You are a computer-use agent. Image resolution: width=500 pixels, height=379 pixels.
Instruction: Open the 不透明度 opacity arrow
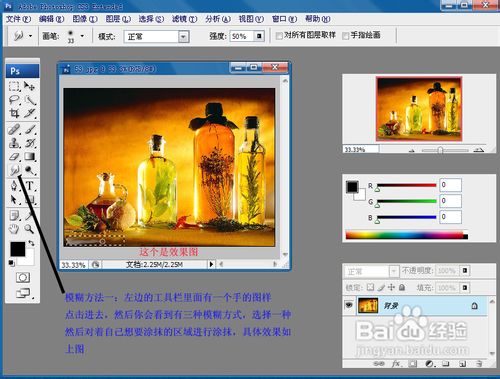[x=465, y=271]
